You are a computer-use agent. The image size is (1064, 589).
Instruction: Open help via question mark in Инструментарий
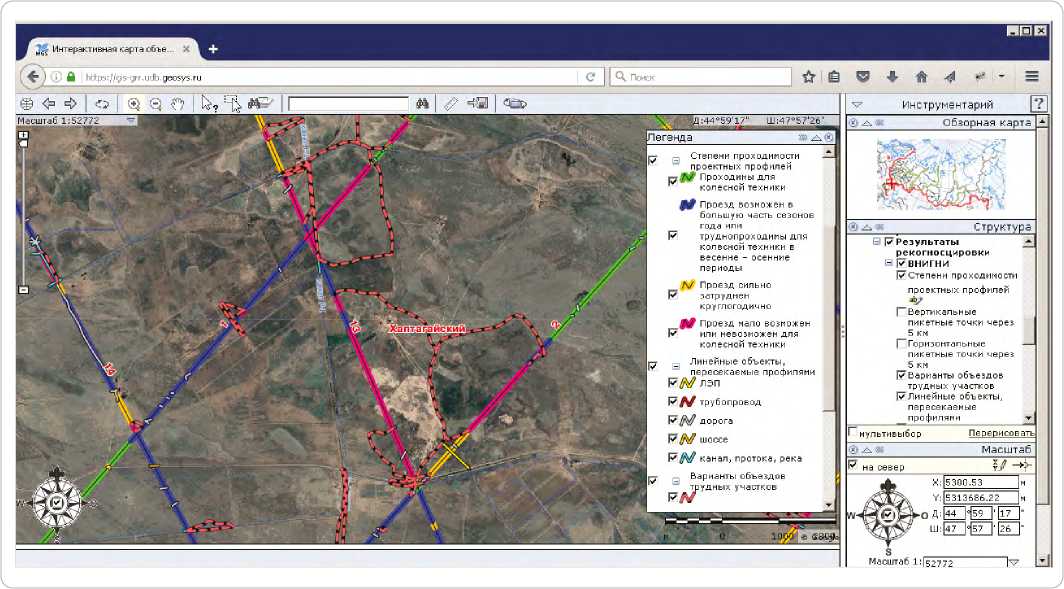[1038, 104]
